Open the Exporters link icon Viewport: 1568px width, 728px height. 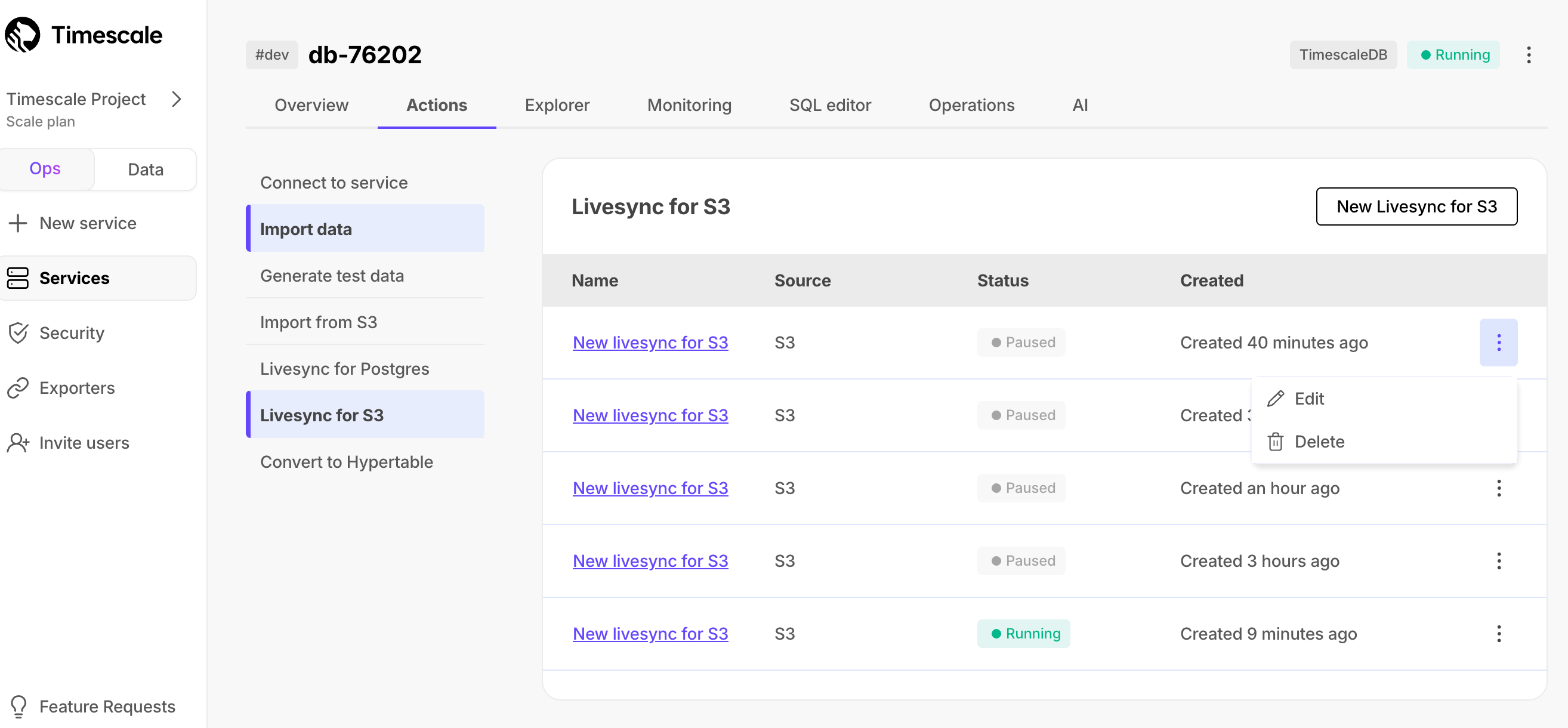coord(18,388)
